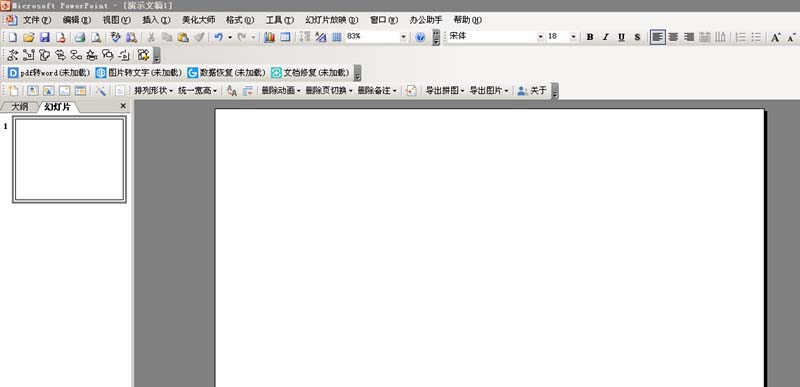Click 数据恢复 add-in button
This screenshot has height=387, width=800.
click(226, 73)
